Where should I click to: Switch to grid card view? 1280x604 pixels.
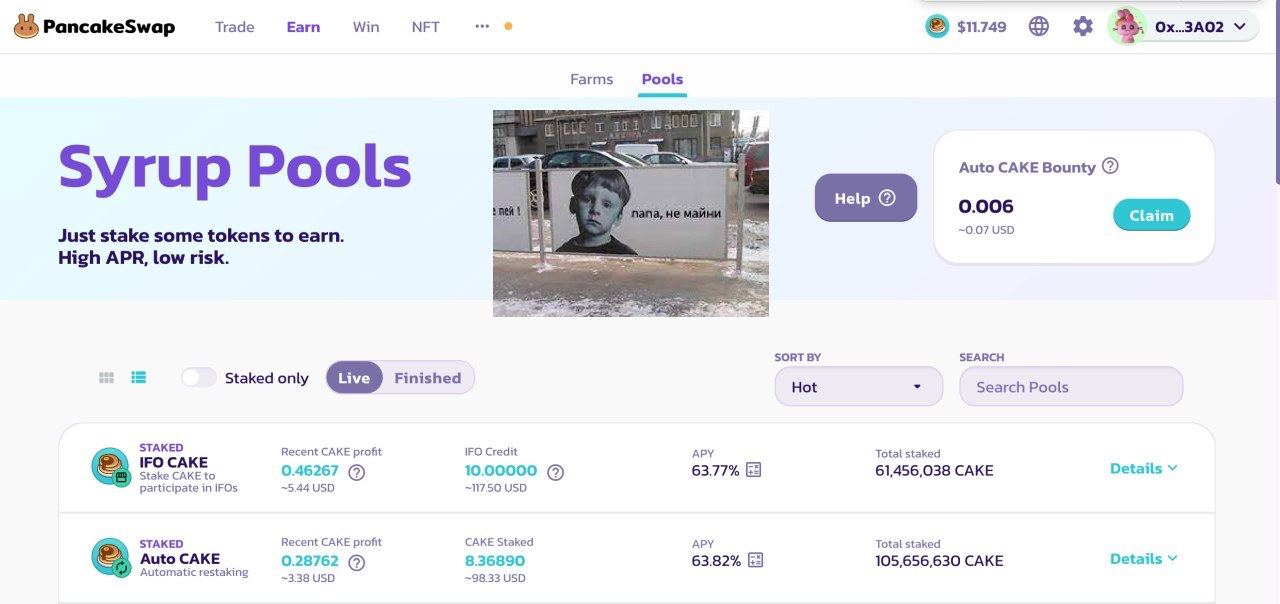coord(107,378)
